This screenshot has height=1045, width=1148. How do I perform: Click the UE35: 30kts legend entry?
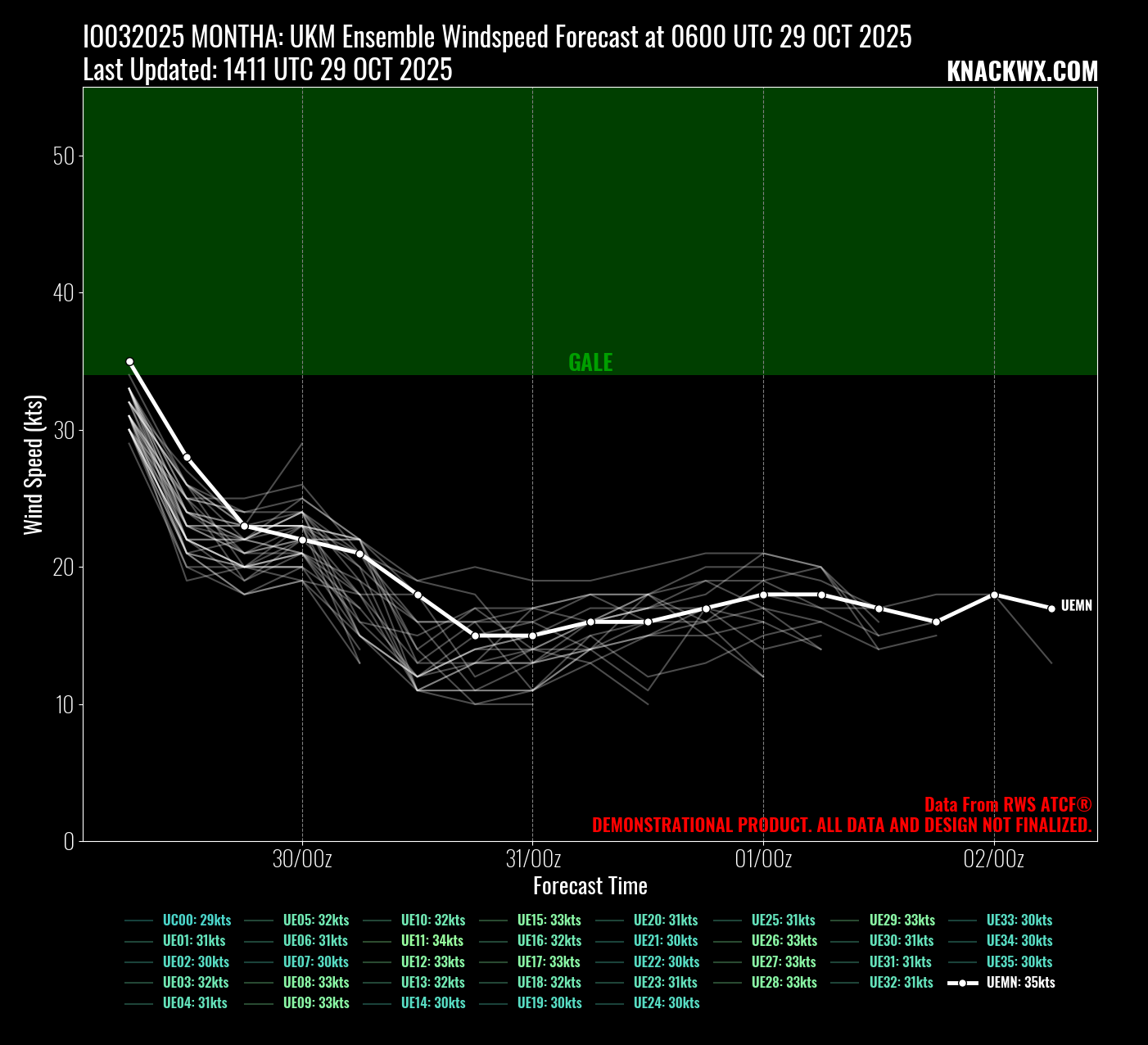pyautogui.click(x=1019, y=962)
